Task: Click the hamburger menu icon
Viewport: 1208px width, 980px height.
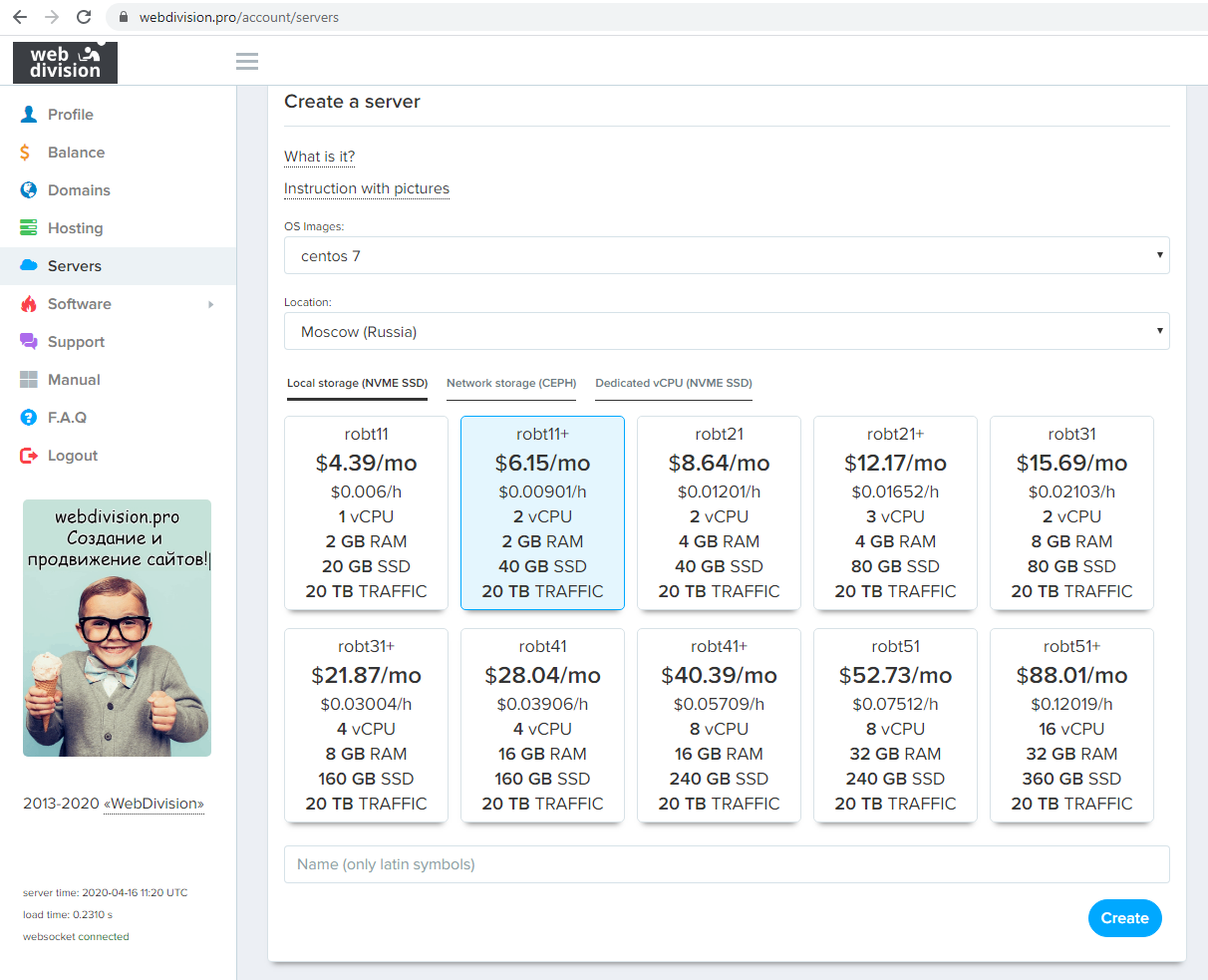Action: click(247, 62)
